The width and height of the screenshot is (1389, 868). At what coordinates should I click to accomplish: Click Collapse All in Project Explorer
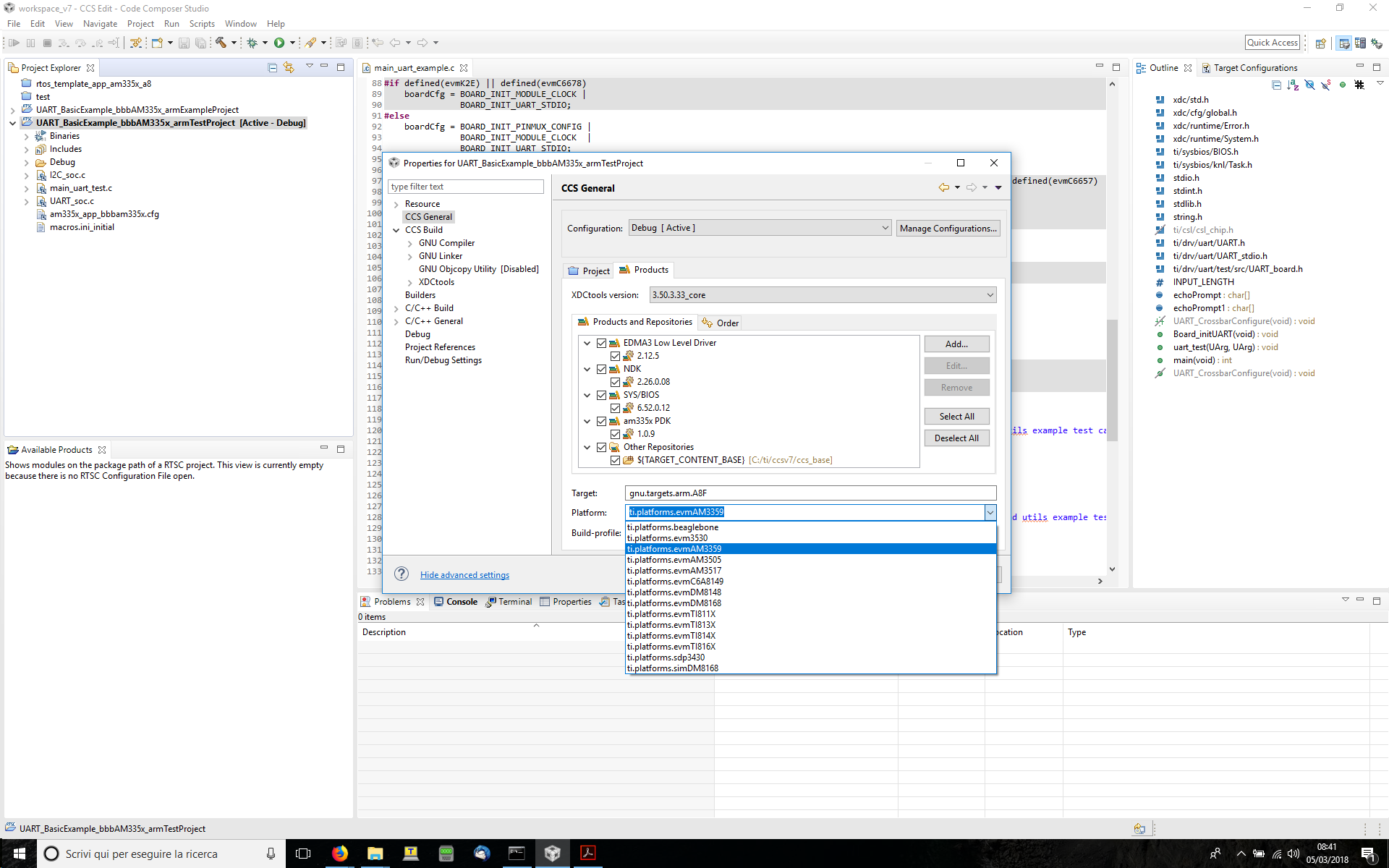pos(273,67)
